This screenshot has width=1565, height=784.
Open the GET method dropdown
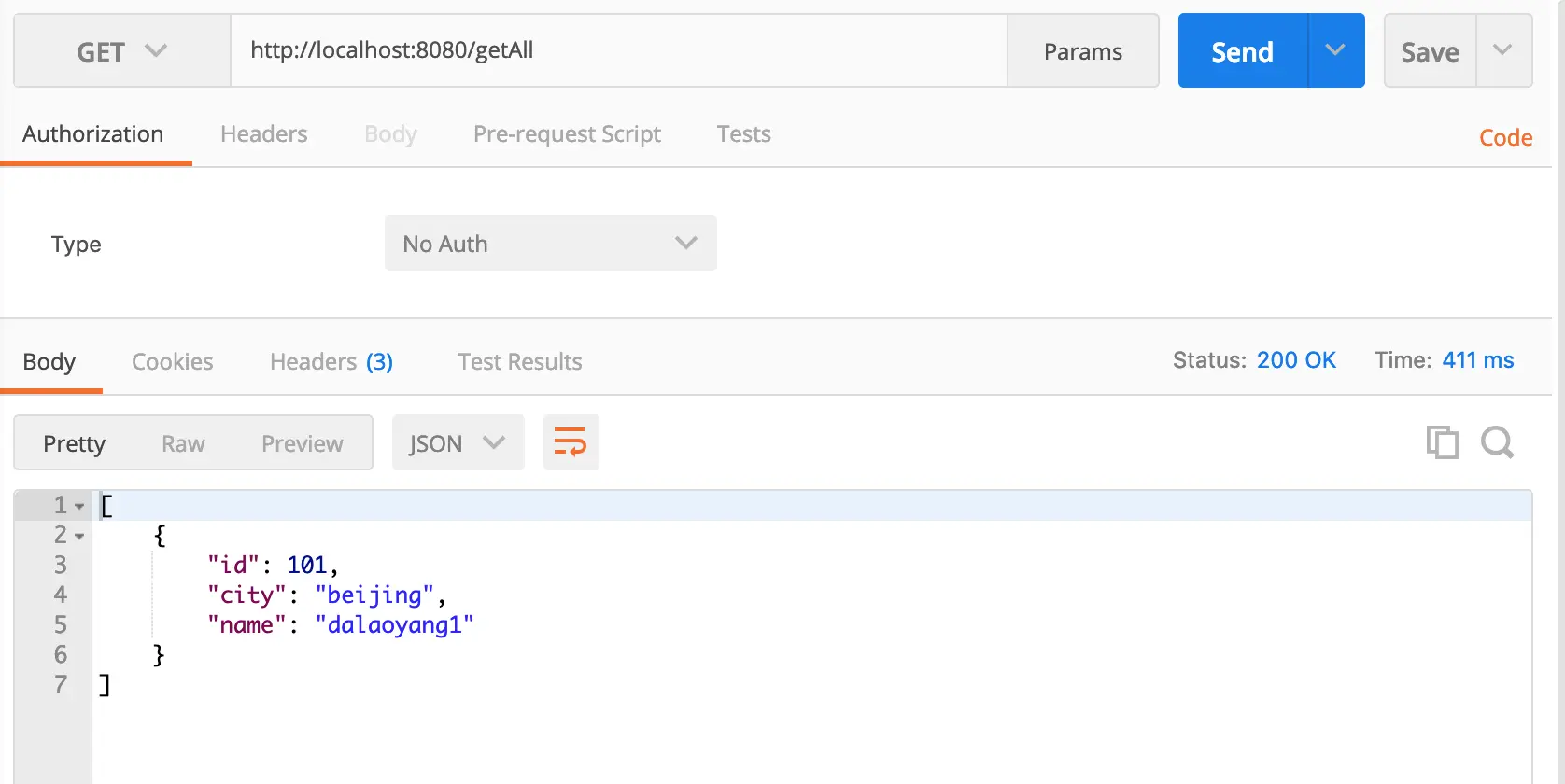[x=121, y=51]
